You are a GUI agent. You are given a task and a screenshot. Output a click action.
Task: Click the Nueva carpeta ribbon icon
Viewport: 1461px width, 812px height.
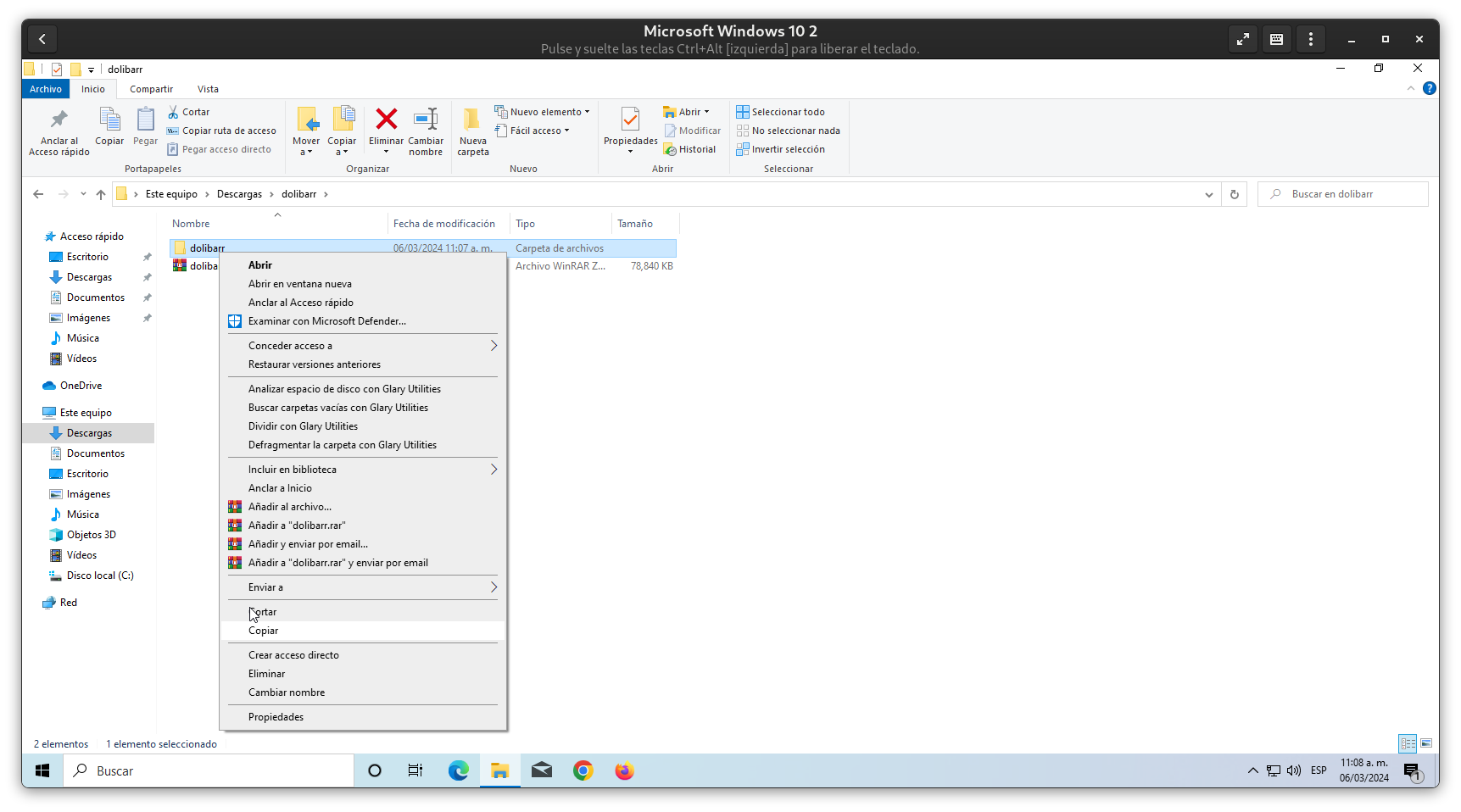click(x=472, y=120)
